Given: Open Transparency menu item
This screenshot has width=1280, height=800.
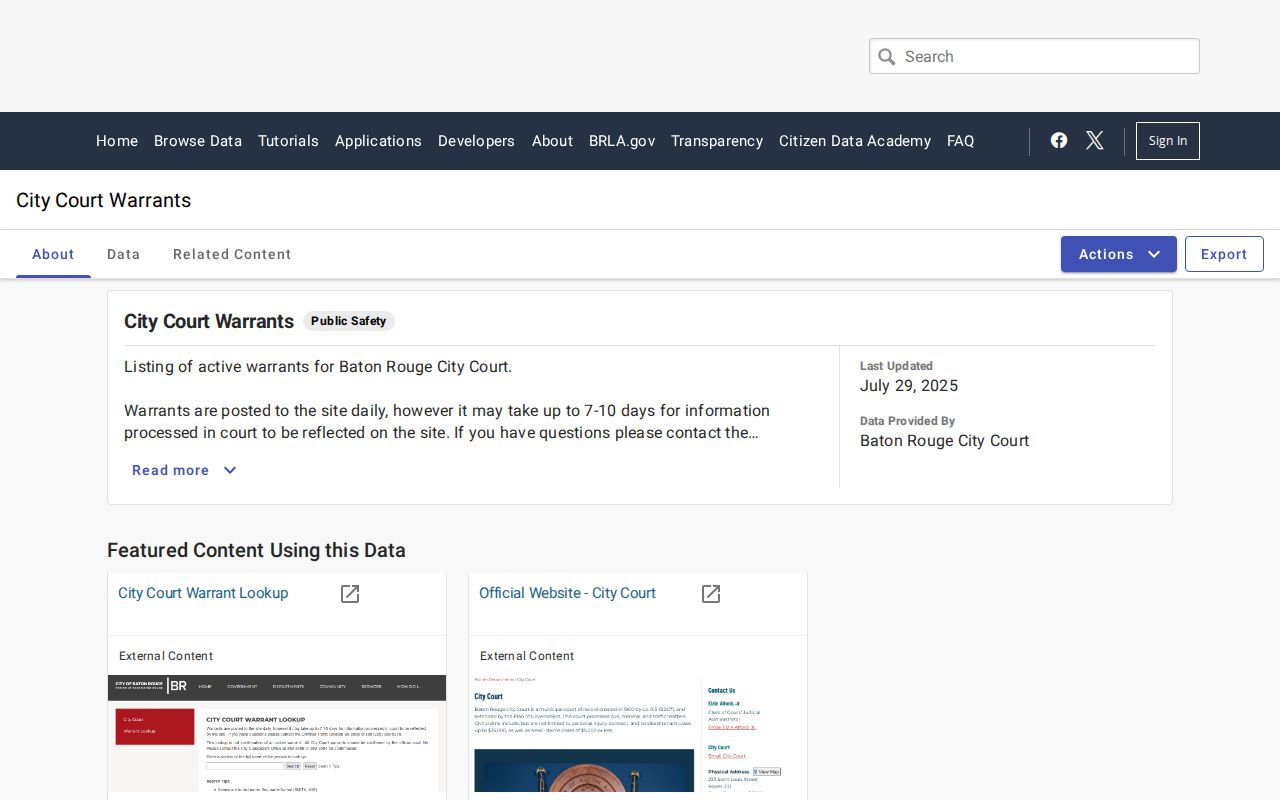Looking at the screenshot, I should coord(717,141).
